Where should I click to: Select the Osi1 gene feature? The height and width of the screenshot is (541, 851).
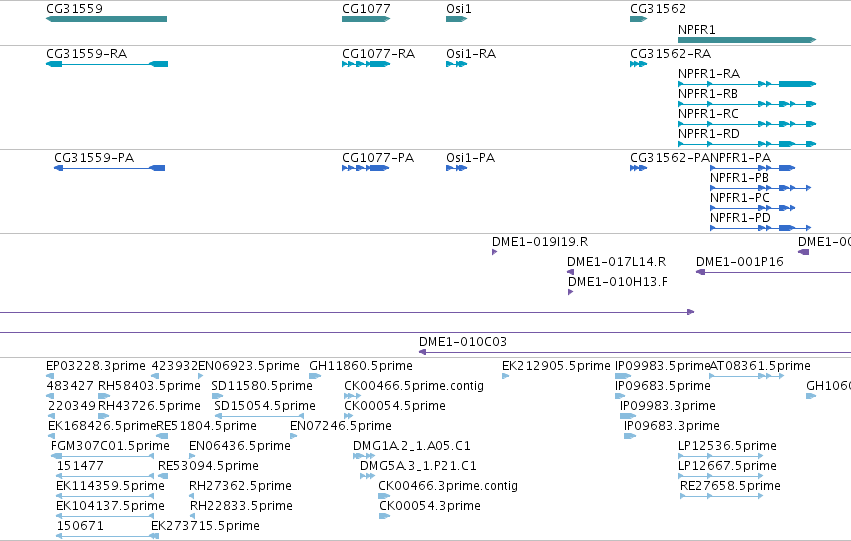tap(456, 19)
